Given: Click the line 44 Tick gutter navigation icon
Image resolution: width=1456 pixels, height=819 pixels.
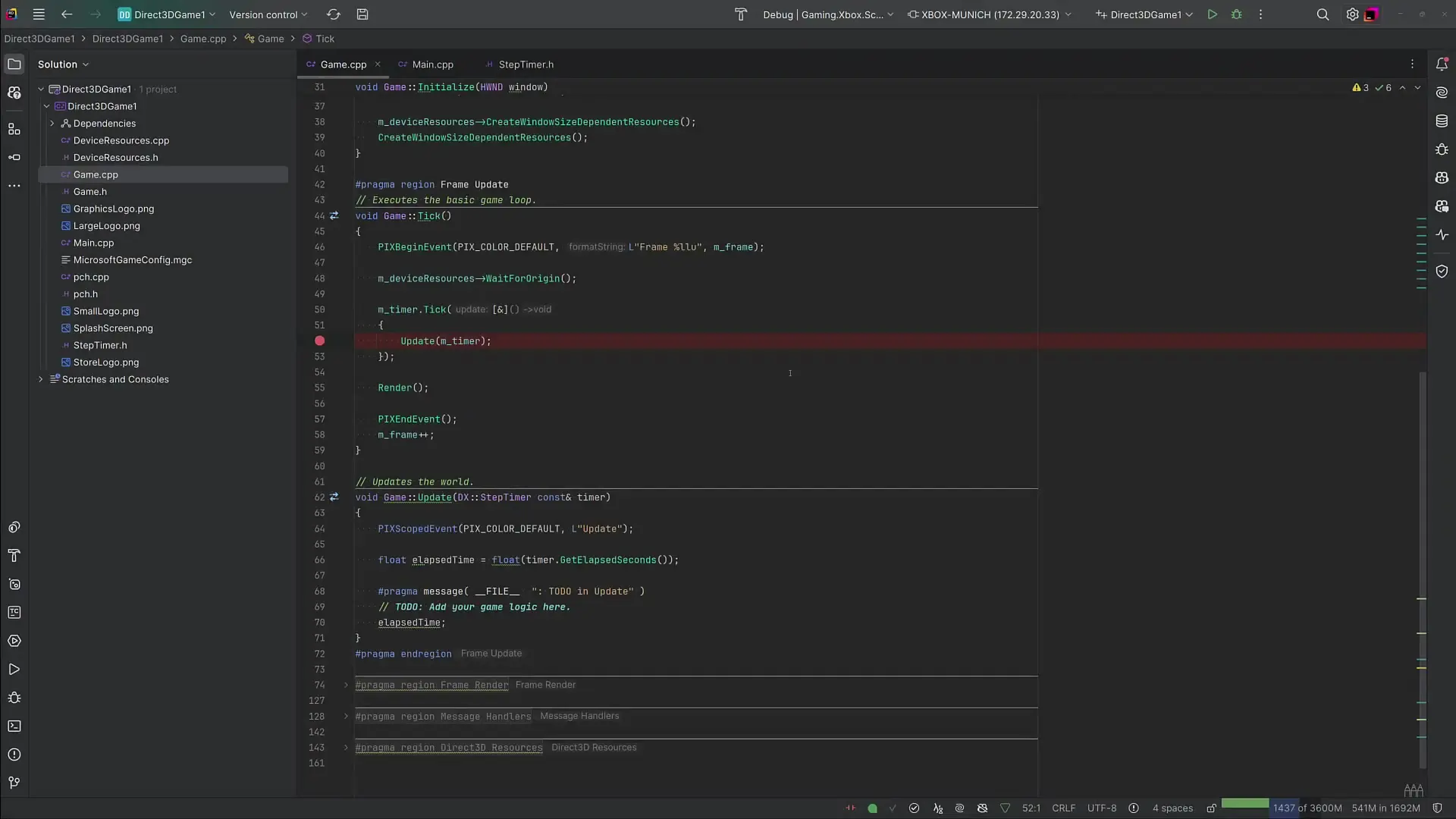Looking at the screenshot, I should [334, 216].
